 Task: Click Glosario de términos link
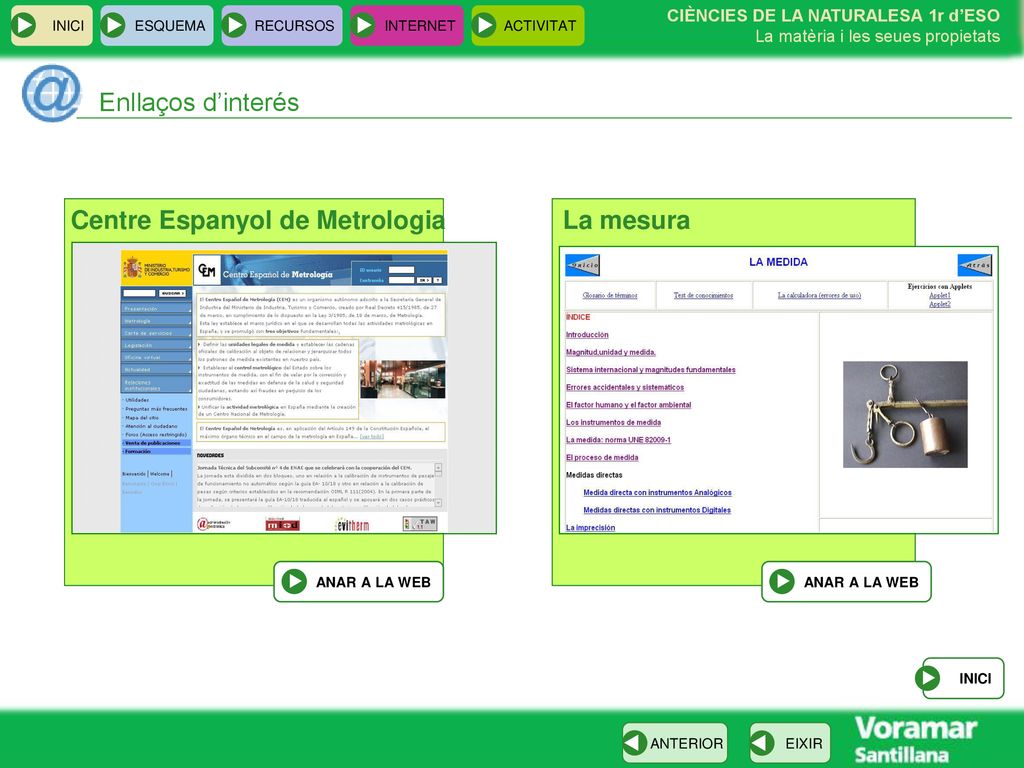(x=610, y=296)
